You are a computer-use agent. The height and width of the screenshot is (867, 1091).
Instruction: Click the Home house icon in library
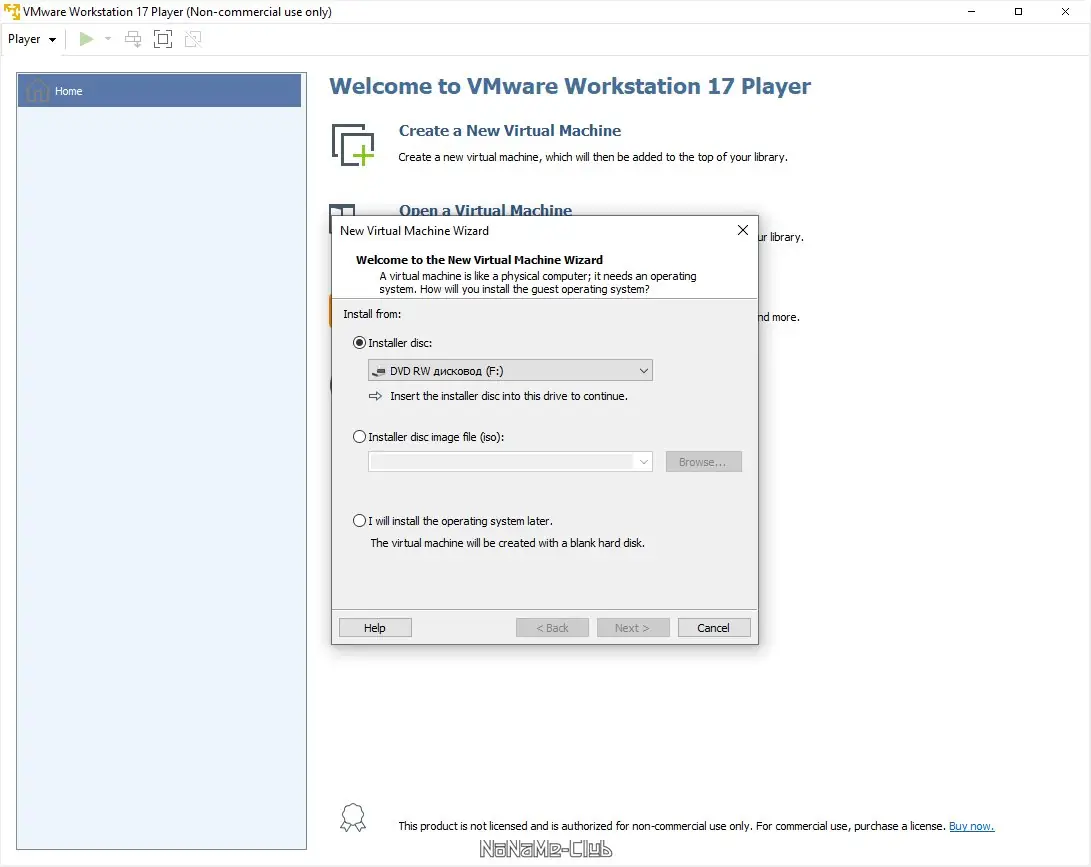pos(38,90)
